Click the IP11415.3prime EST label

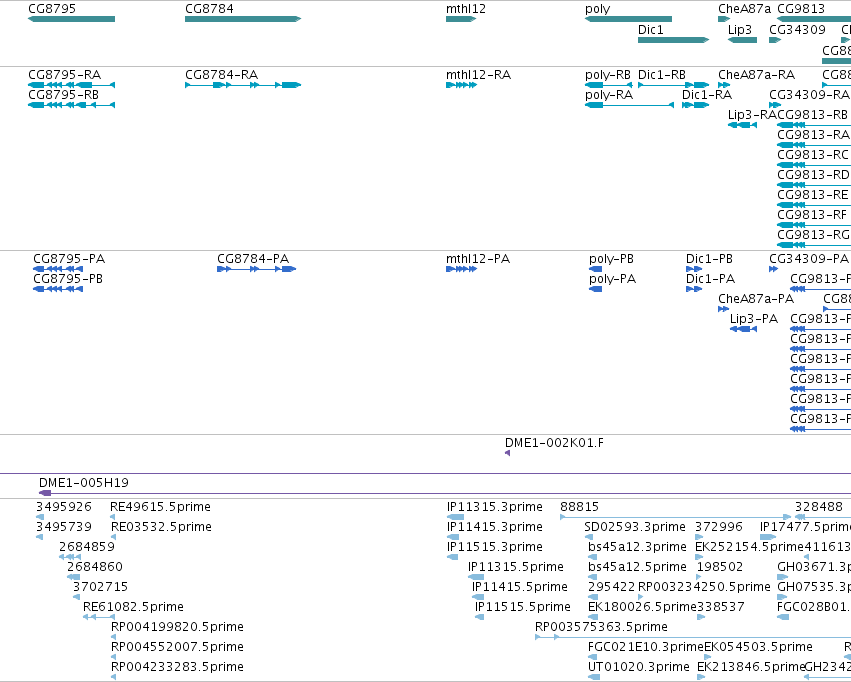pos(494,527)
